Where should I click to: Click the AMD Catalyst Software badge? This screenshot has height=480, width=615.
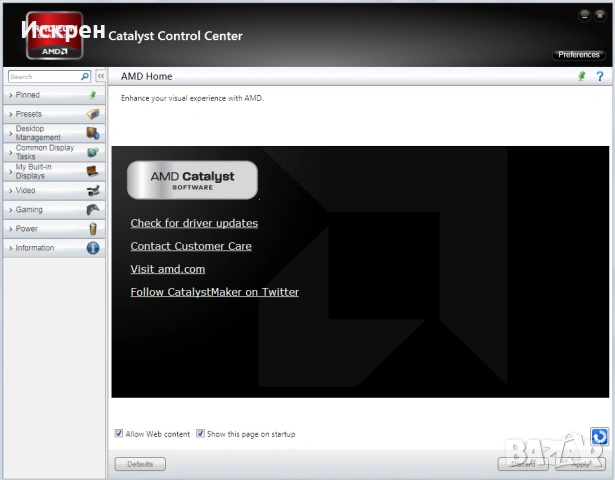tap(192, 180)
